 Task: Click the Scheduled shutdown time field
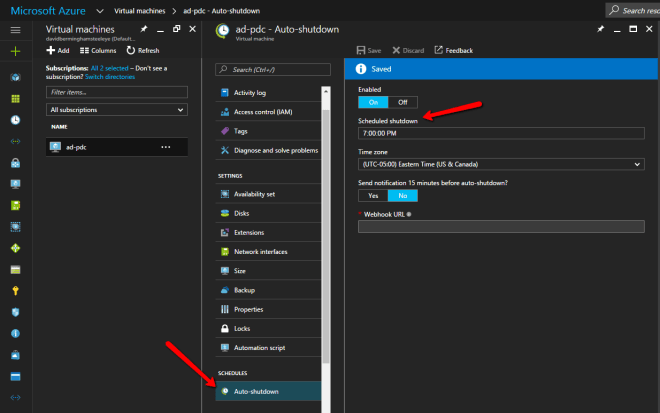tap(500, 133)
